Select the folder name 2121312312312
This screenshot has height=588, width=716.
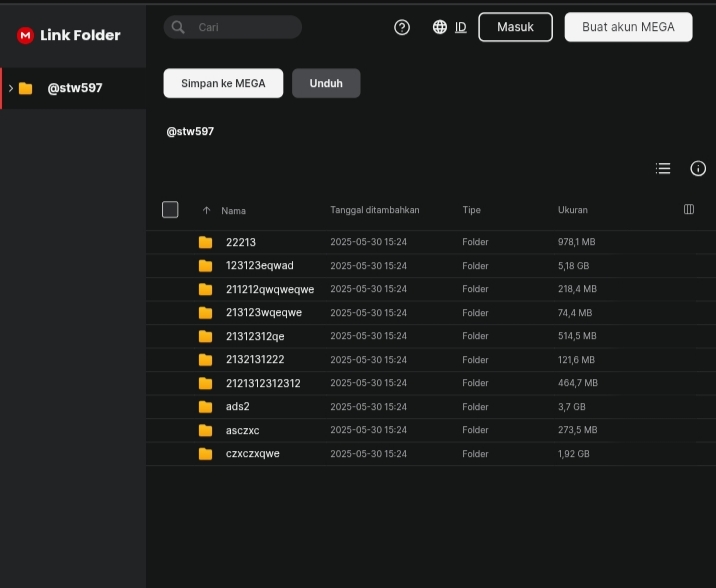pyautogui.click(x=263, y=383)
